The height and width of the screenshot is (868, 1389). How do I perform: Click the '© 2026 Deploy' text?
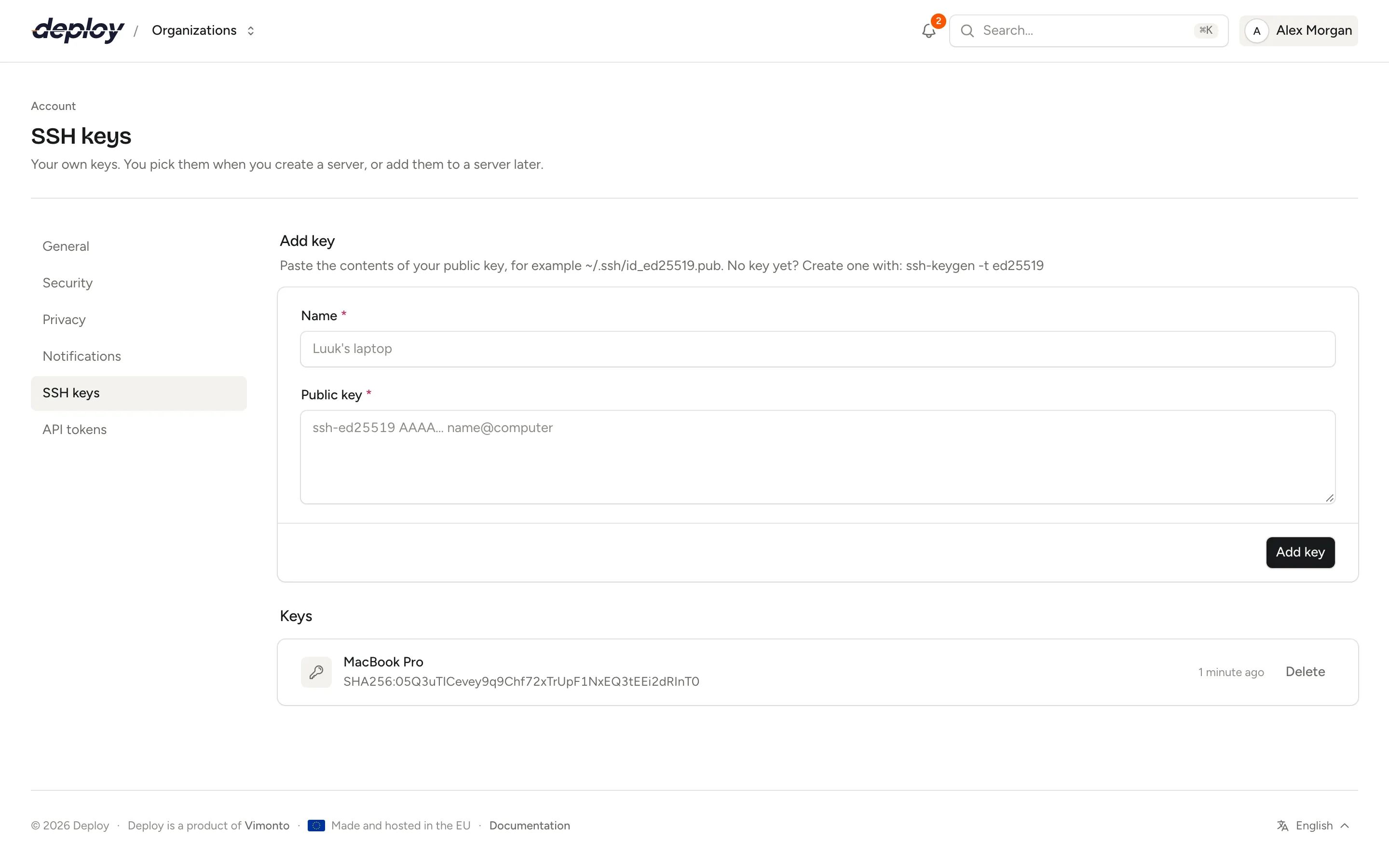tap(70, 826)
